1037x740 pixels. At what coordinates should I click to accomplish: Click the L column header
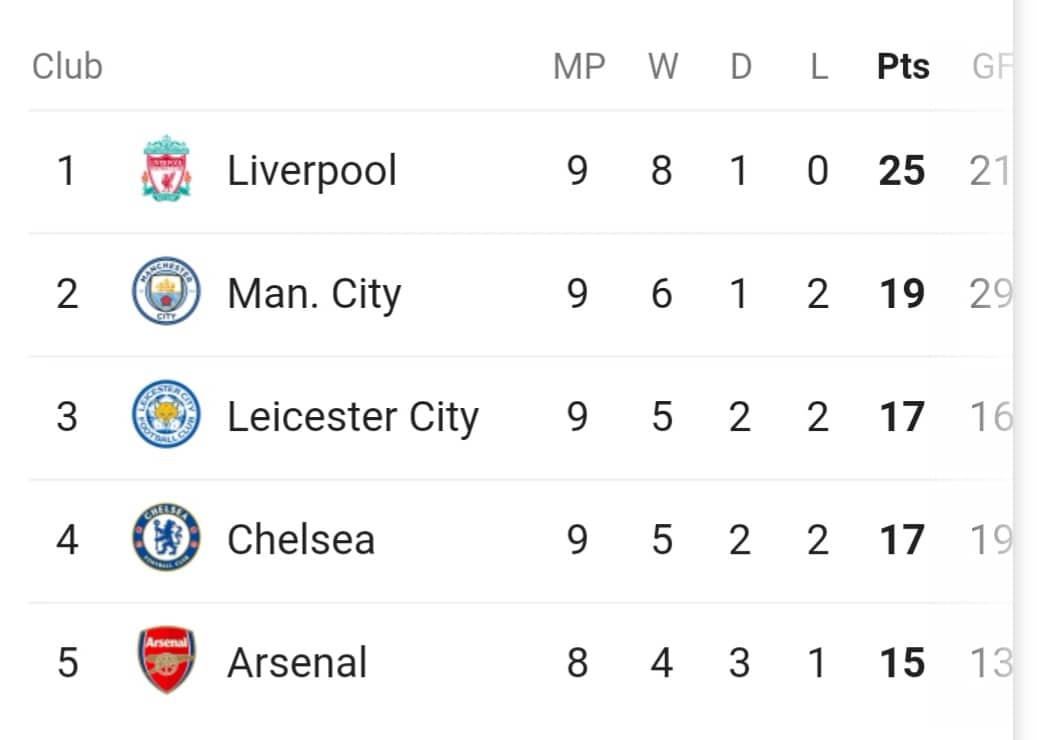click(819, 66)
